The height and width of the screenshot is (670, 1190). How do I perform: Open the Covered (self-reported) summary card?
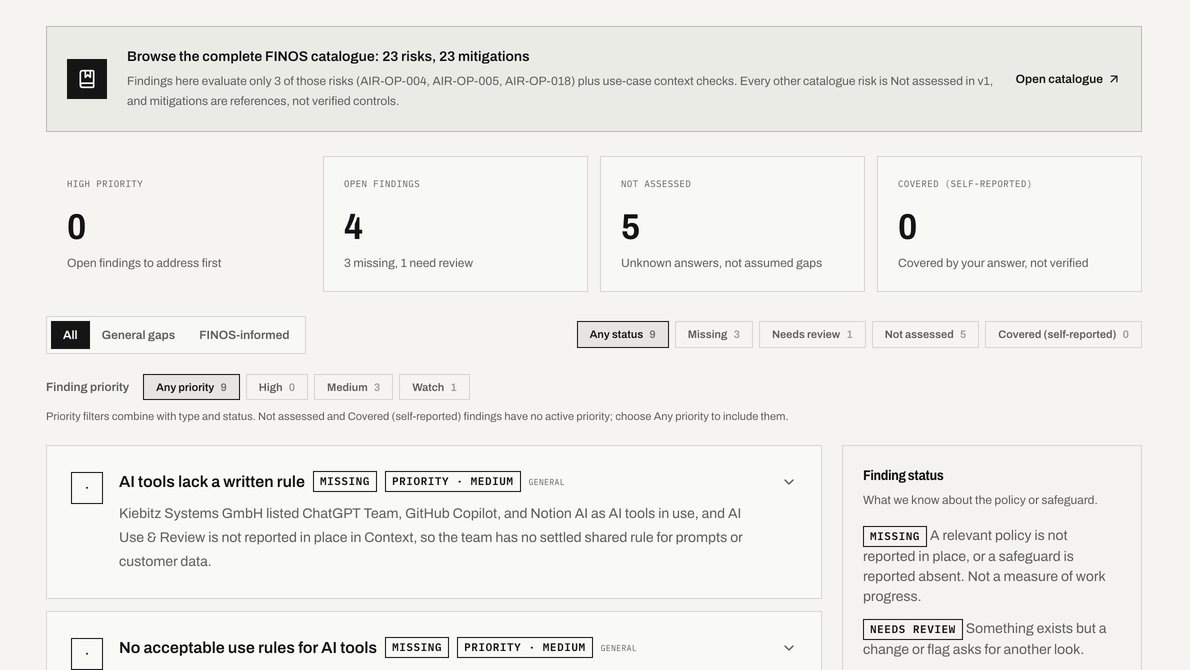click(x=1009, y=224)
